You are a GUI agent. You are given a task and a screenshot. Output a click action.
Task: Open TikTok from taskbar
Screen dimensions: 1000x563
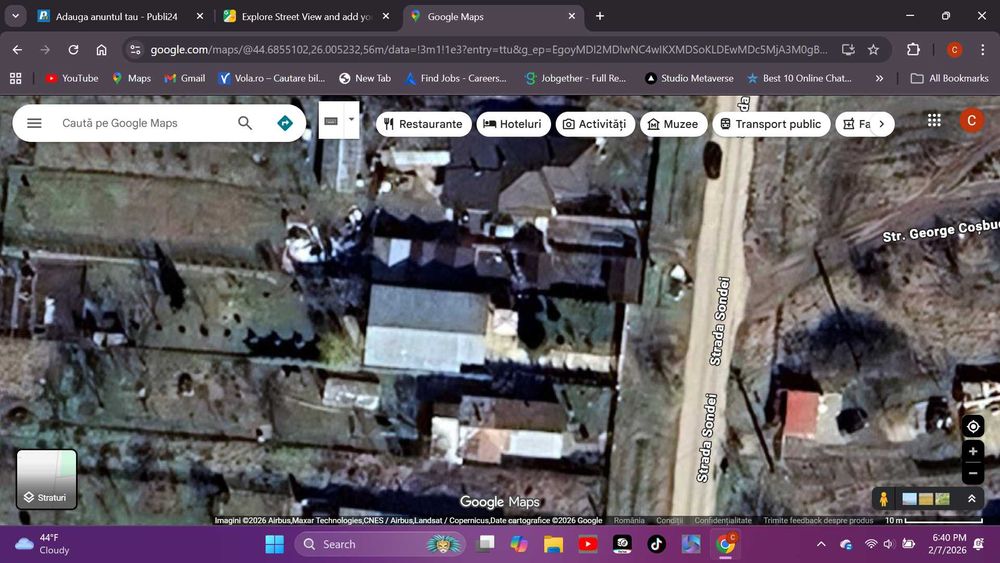coord(656,544)
